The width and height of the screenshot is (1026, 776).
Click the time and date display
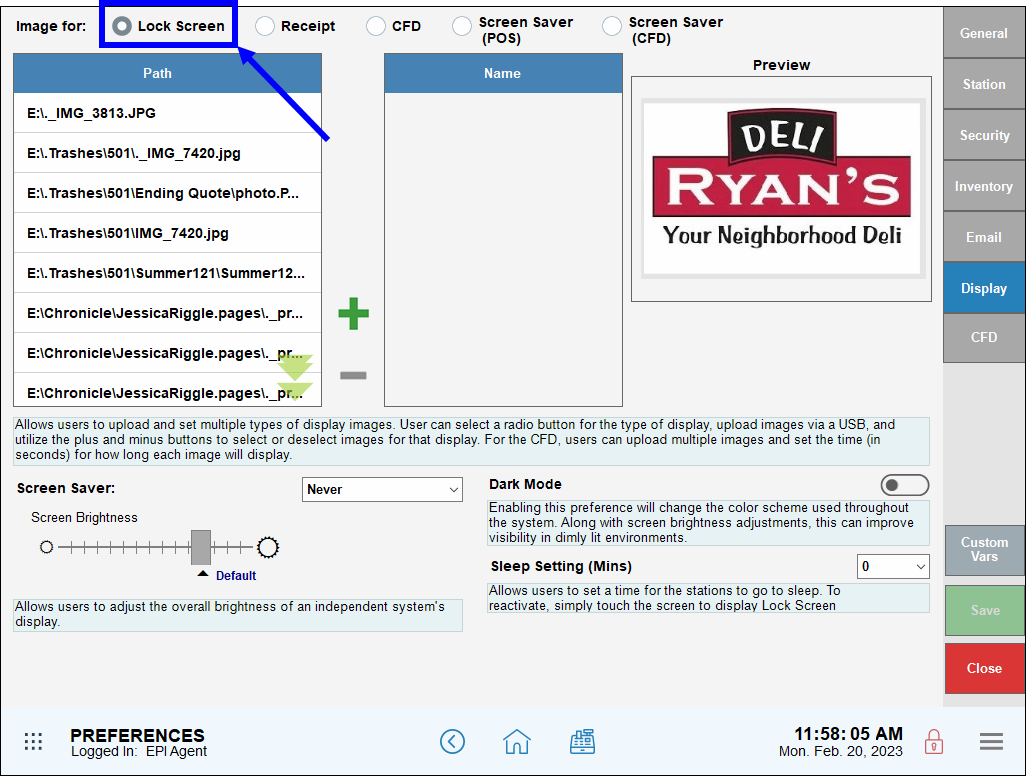coord(841,742)
